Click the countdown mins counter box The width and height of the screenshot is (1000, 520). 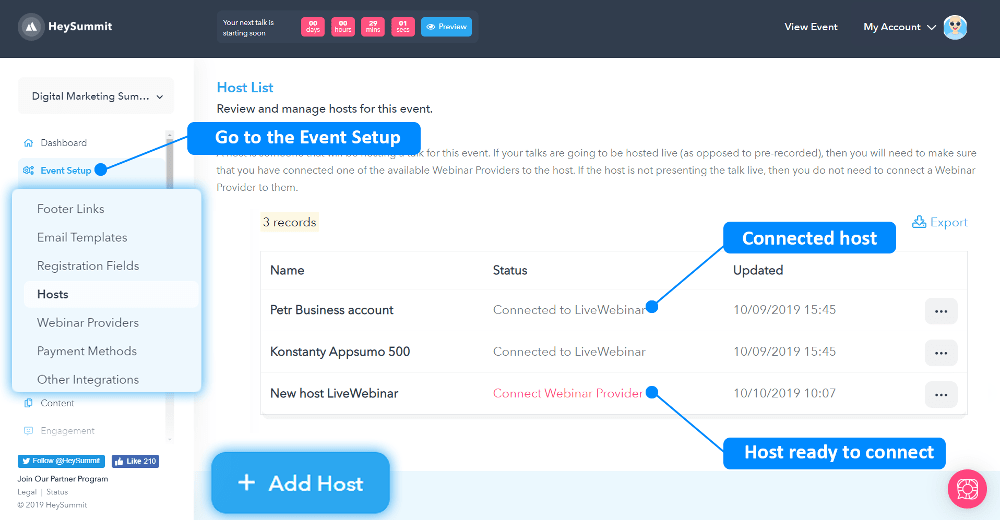pos(372,27)
